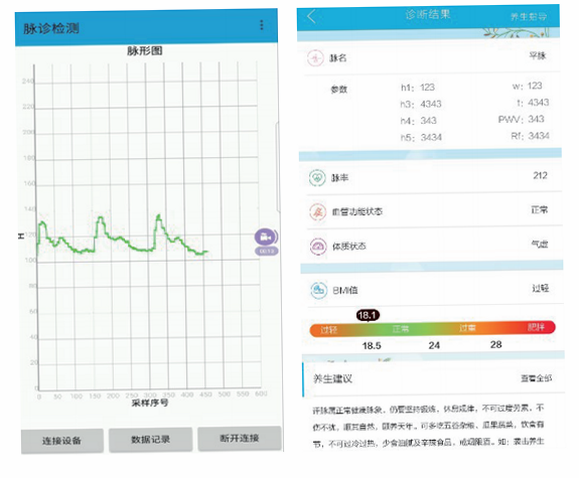
Task: Click the 过轻 segment of BMI bar
Action: pyautogui.click(x=329, y=330)
